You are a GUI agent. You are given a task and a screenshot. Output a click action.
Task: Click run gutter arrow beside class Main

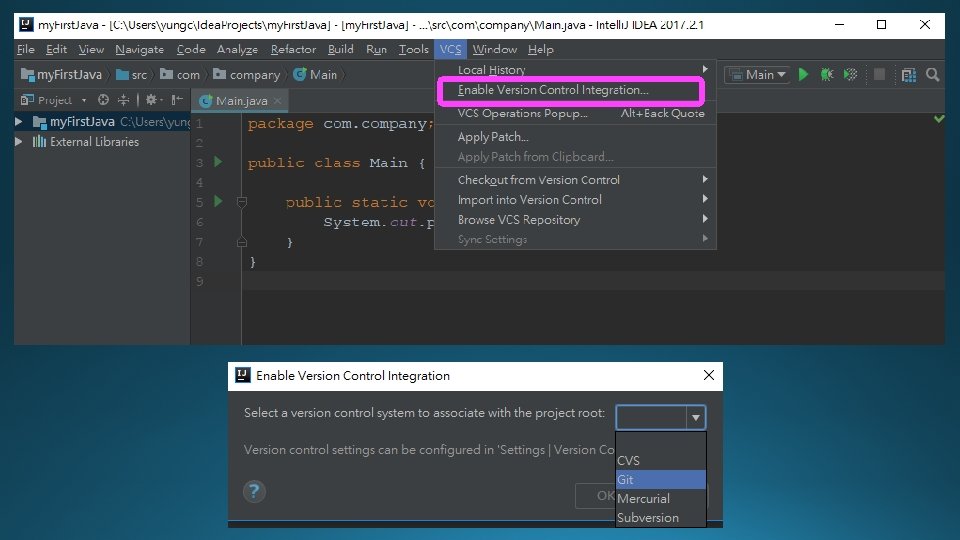219,162
